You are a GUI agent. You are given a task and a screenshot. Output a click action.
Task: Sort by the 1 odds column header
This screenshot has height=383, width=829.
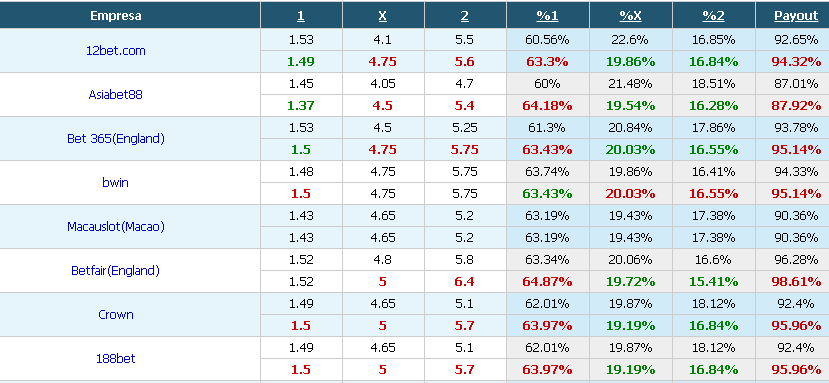(x=300, y=16)
